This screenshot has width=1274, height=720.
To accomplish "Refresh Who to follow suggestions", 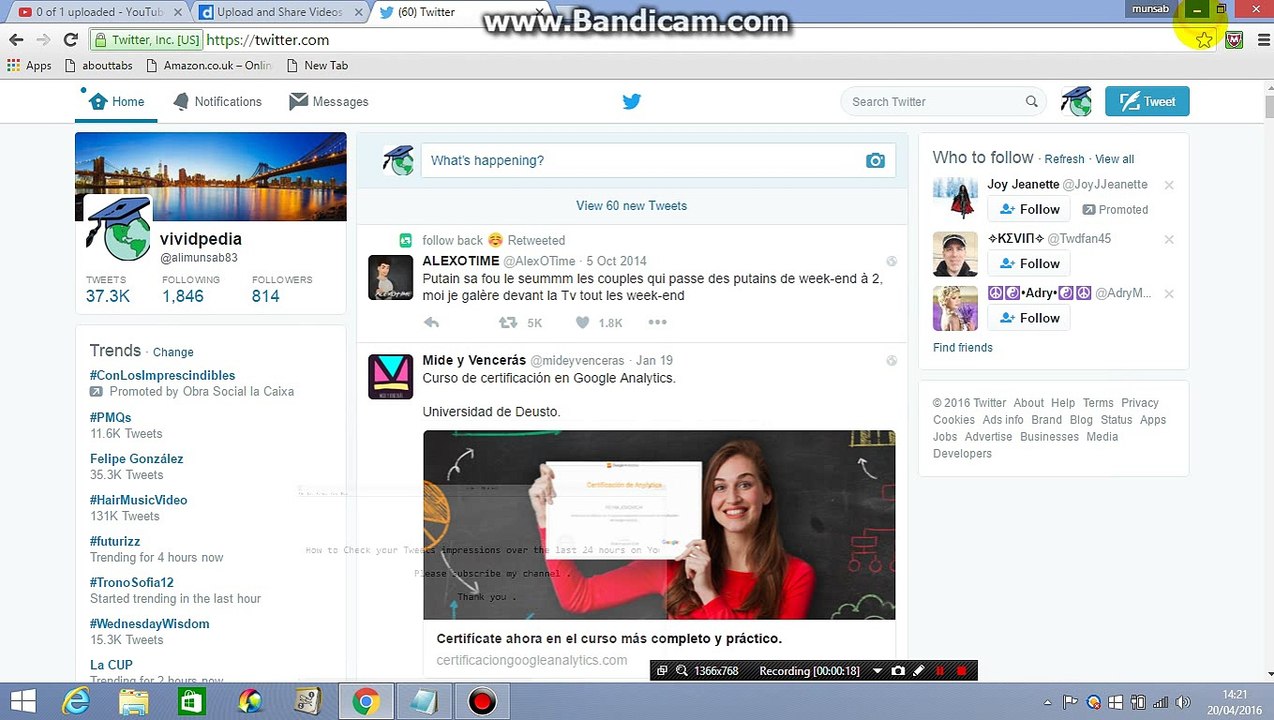I will click(1064, 159).
